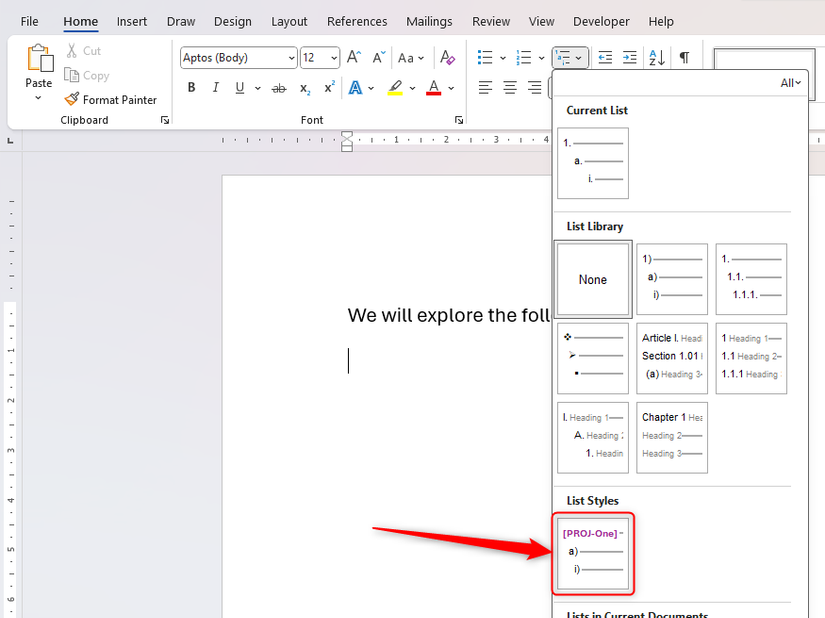Click the Show/Hide paragraph marks icon

[685, 58]
